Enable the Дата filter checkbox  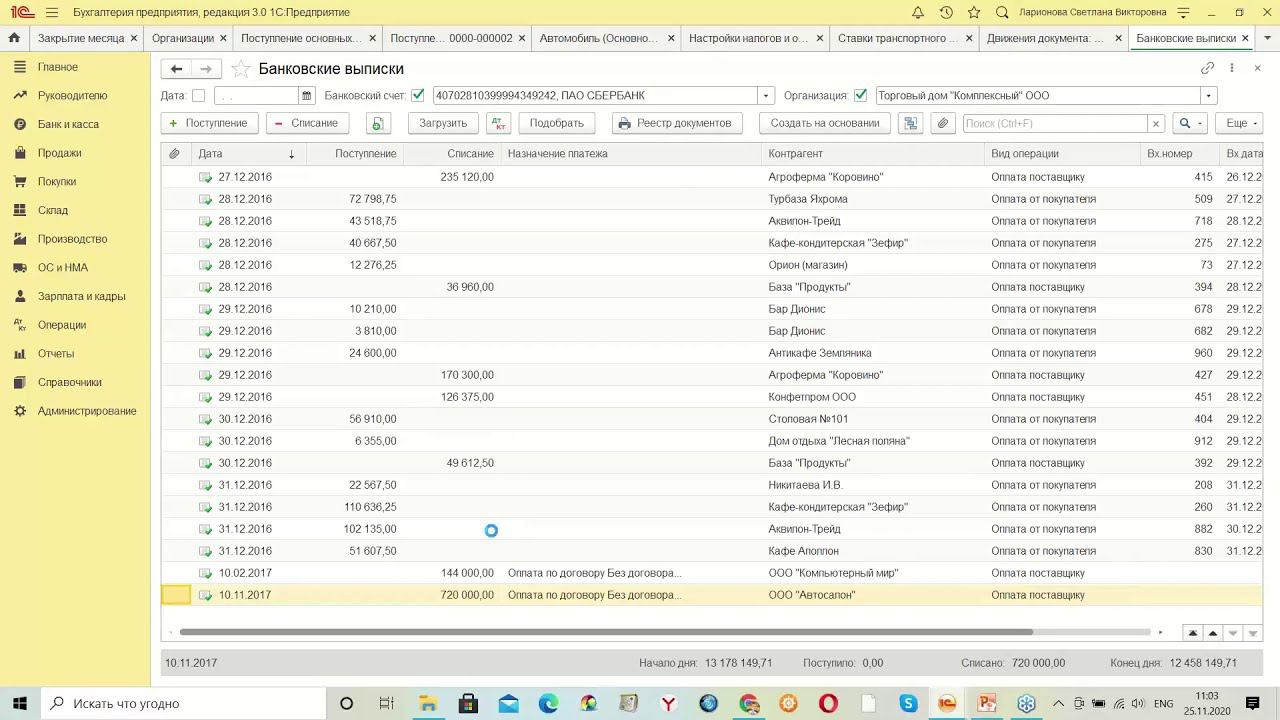[198, 96]
